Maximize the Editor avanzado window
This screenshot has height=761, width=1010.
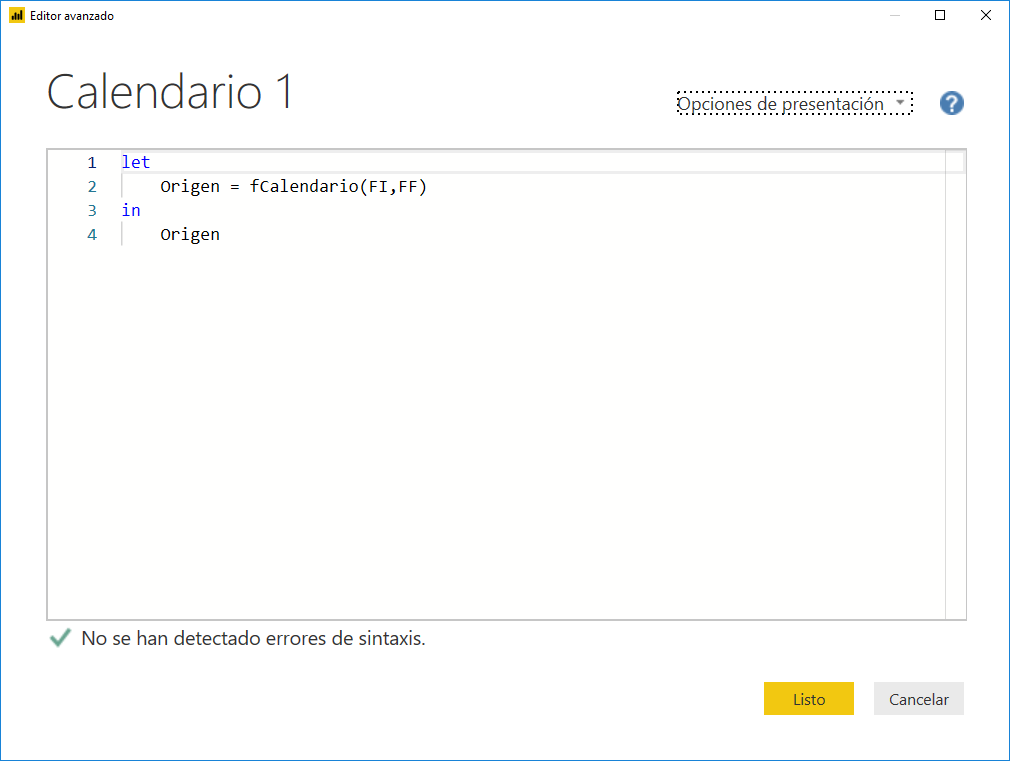(x=938, y=15)
